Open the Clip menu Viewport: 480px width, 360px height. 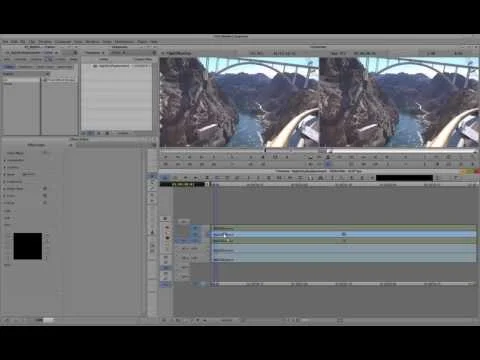pyautogui.click(x=31, y=42)
